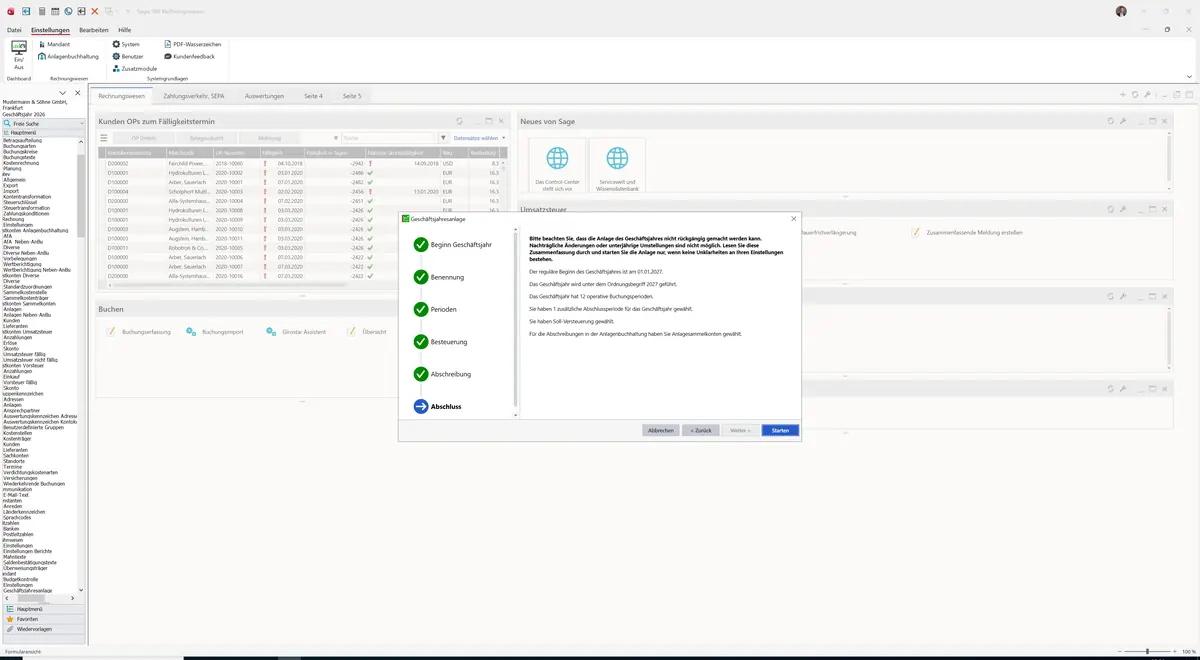The height and width of the screenshot is (660, 1200).
Task: Select the Perioden wizard step
Action: pos(436,309)
